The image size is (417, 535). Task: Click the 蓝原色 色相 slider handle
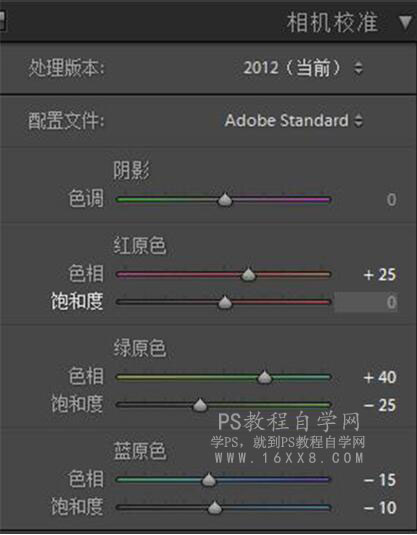(209, 480)
